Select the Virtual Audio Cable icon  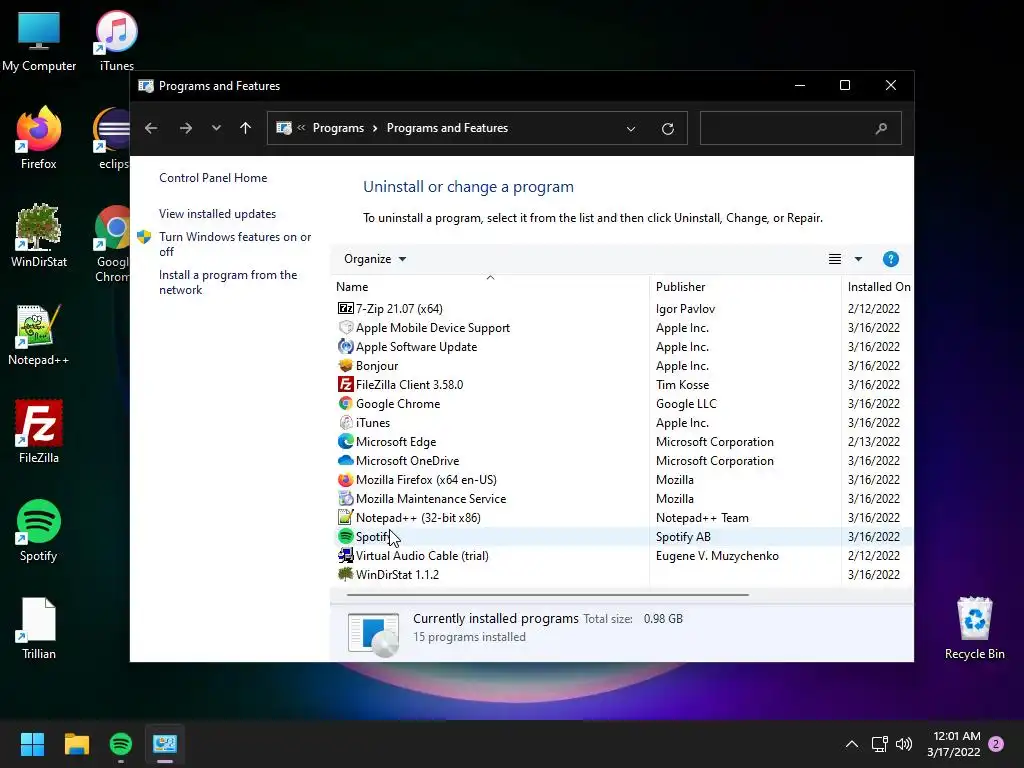click(x=345, y=555)
